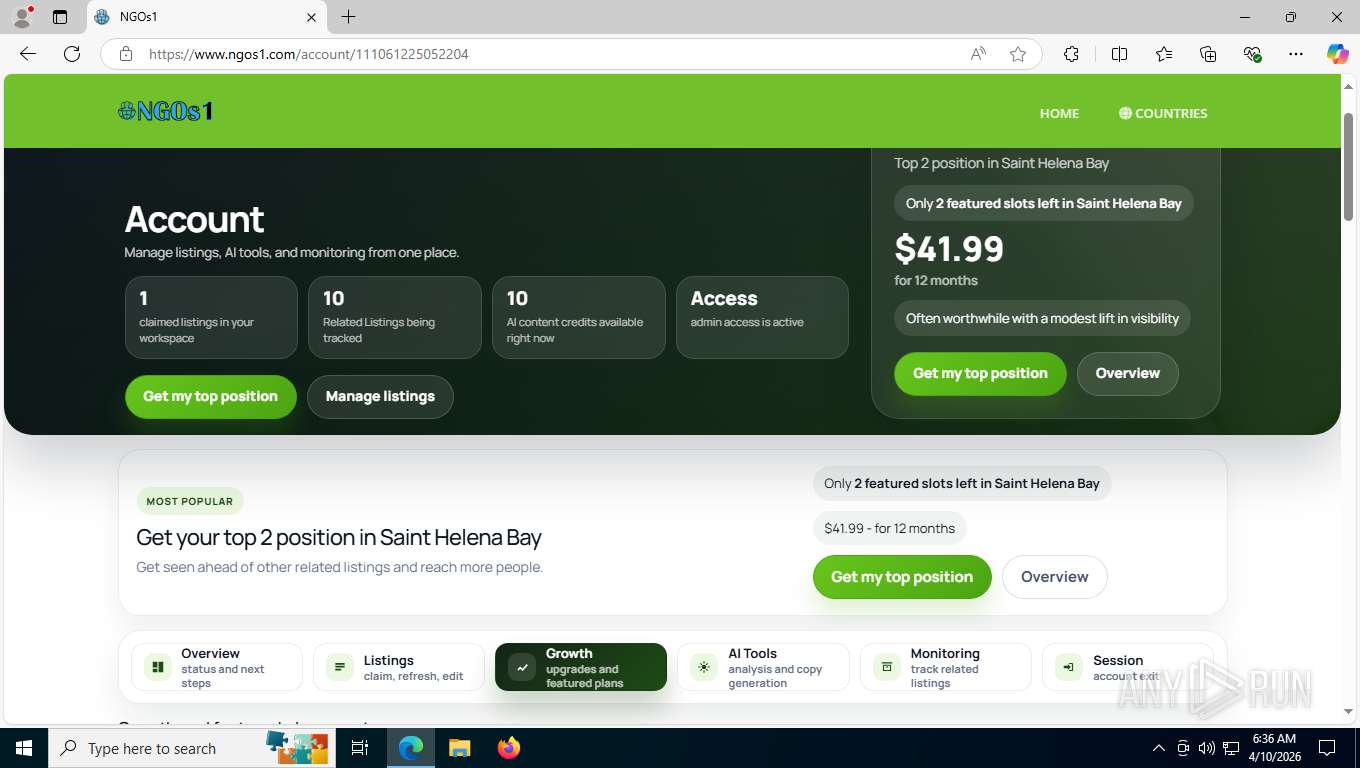Click the browser back arrow
The image size is (1360, 768).
click(28, 54)
